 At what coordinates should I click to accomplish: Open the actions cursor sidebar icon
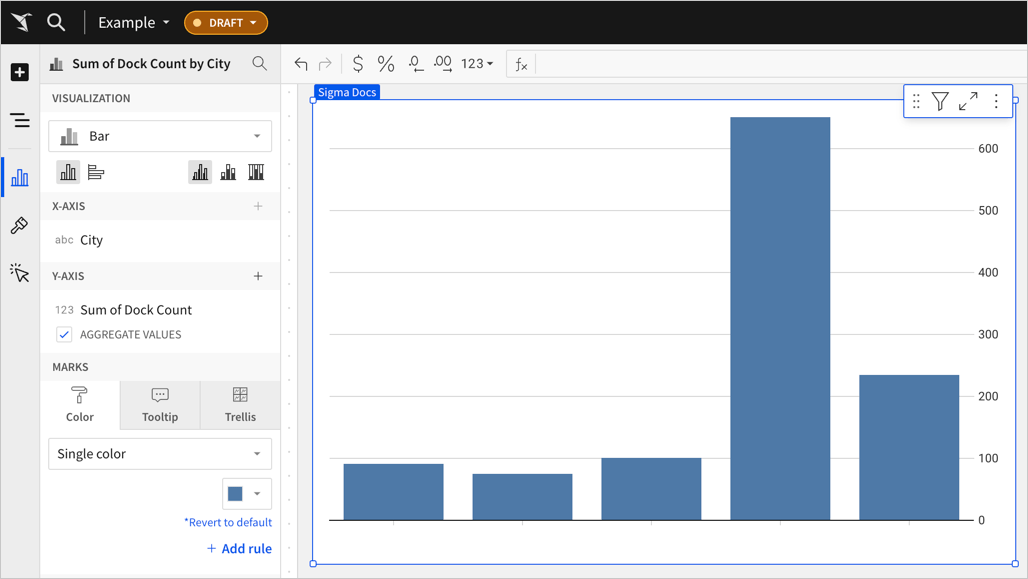[20, 272]
